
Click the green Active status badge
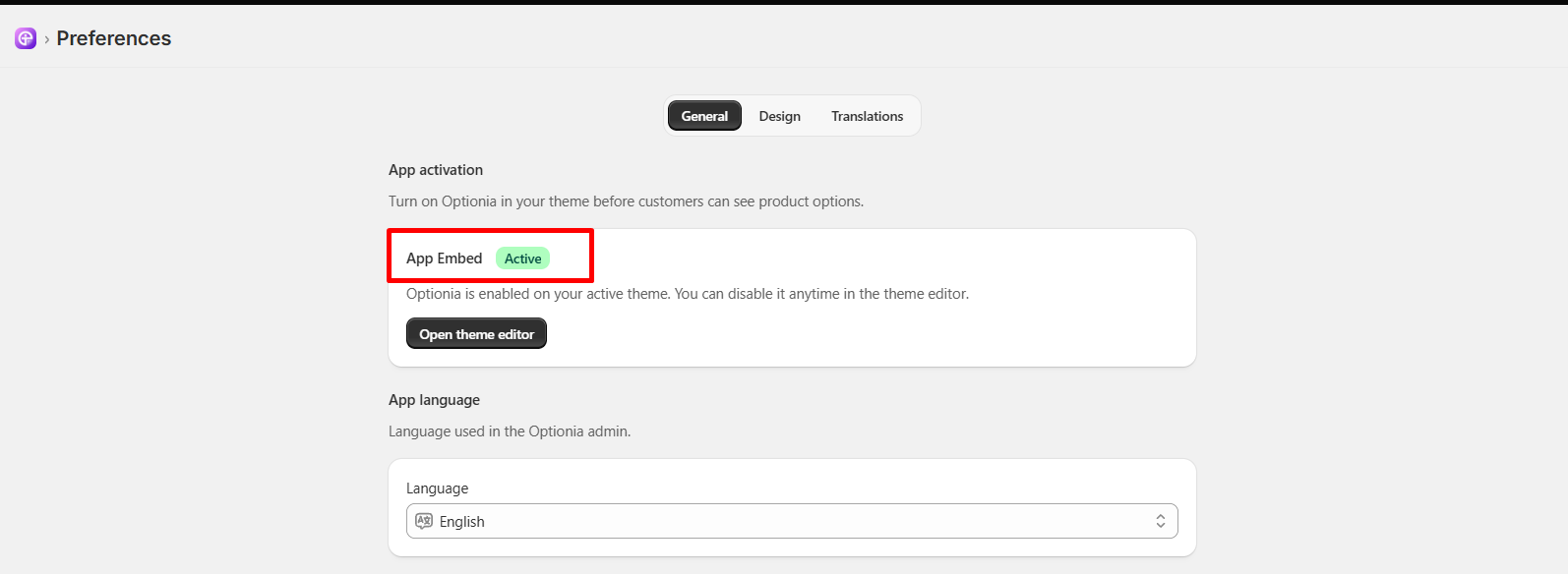click(522, 258)
